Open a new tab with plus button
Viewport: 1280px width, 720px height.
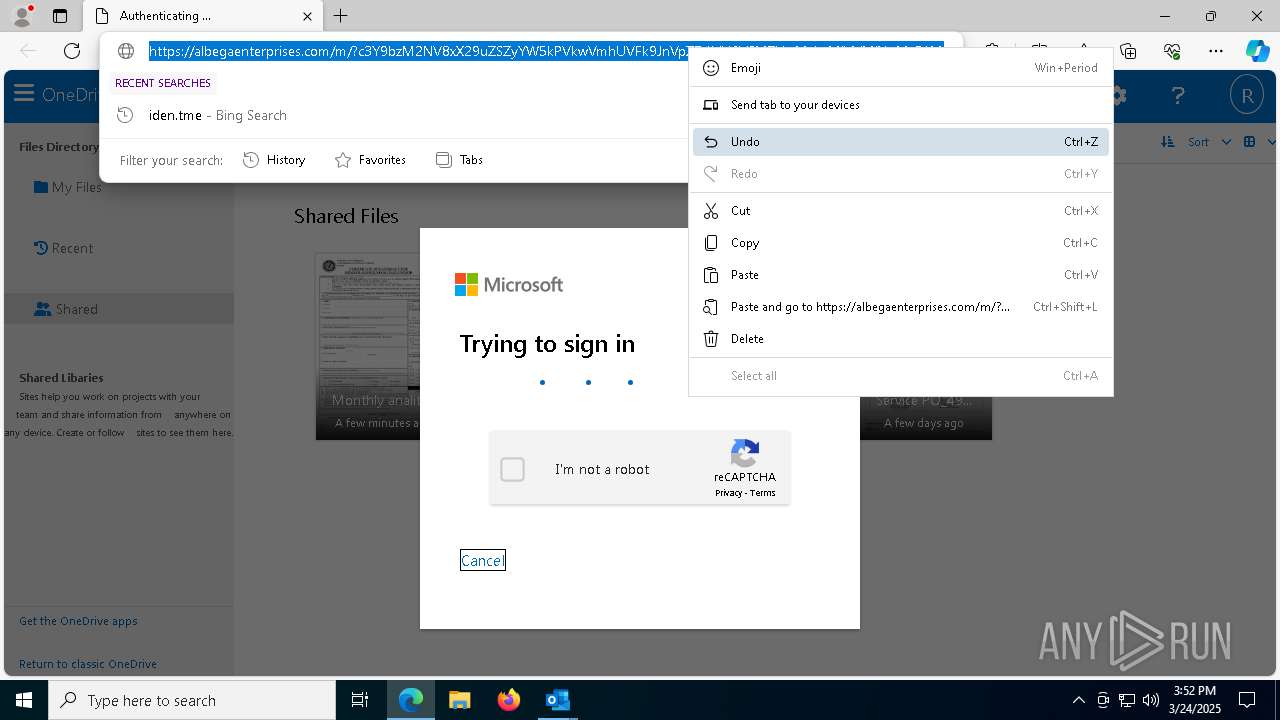[x=340, y=16]
